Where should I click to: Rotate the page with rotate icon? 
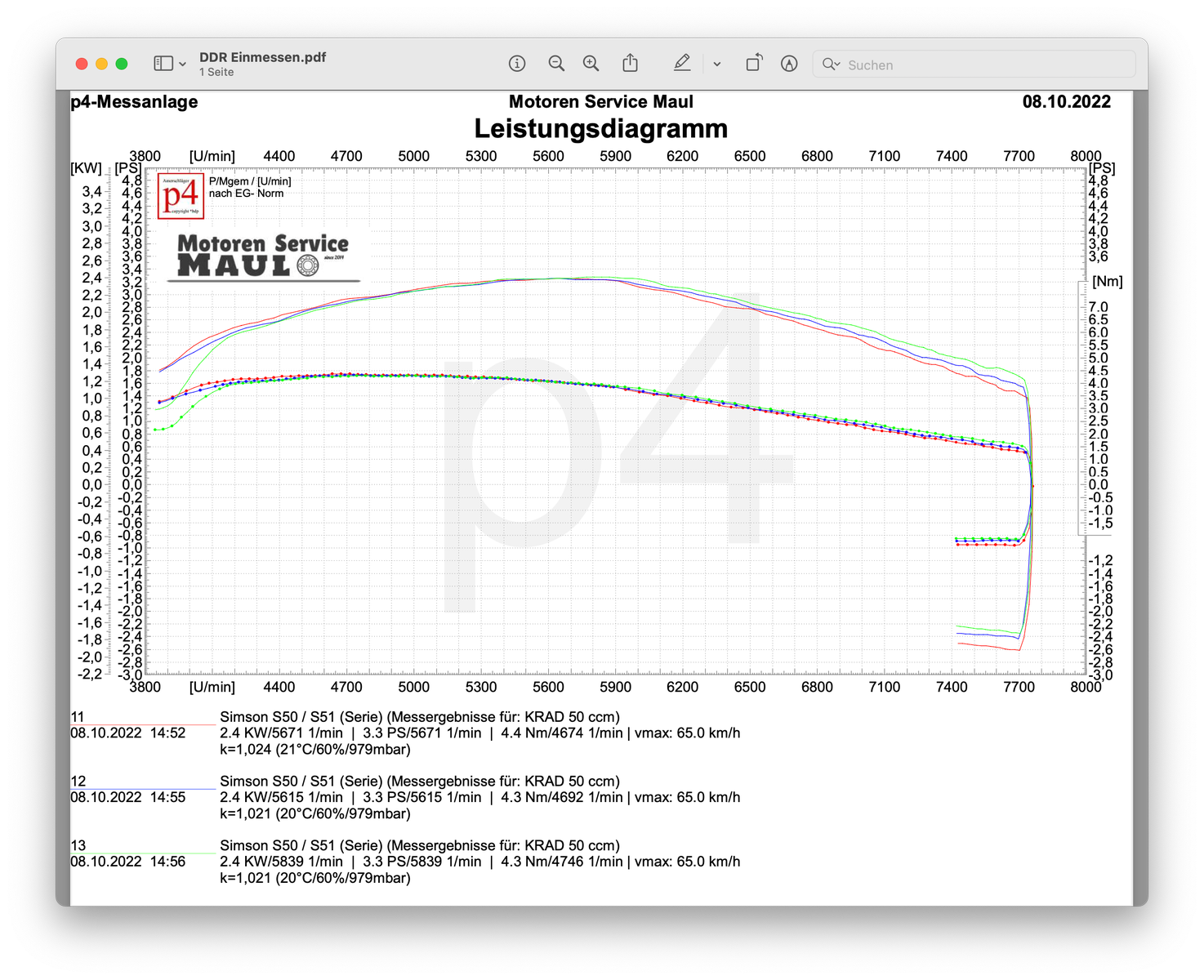tap(754, 64)
